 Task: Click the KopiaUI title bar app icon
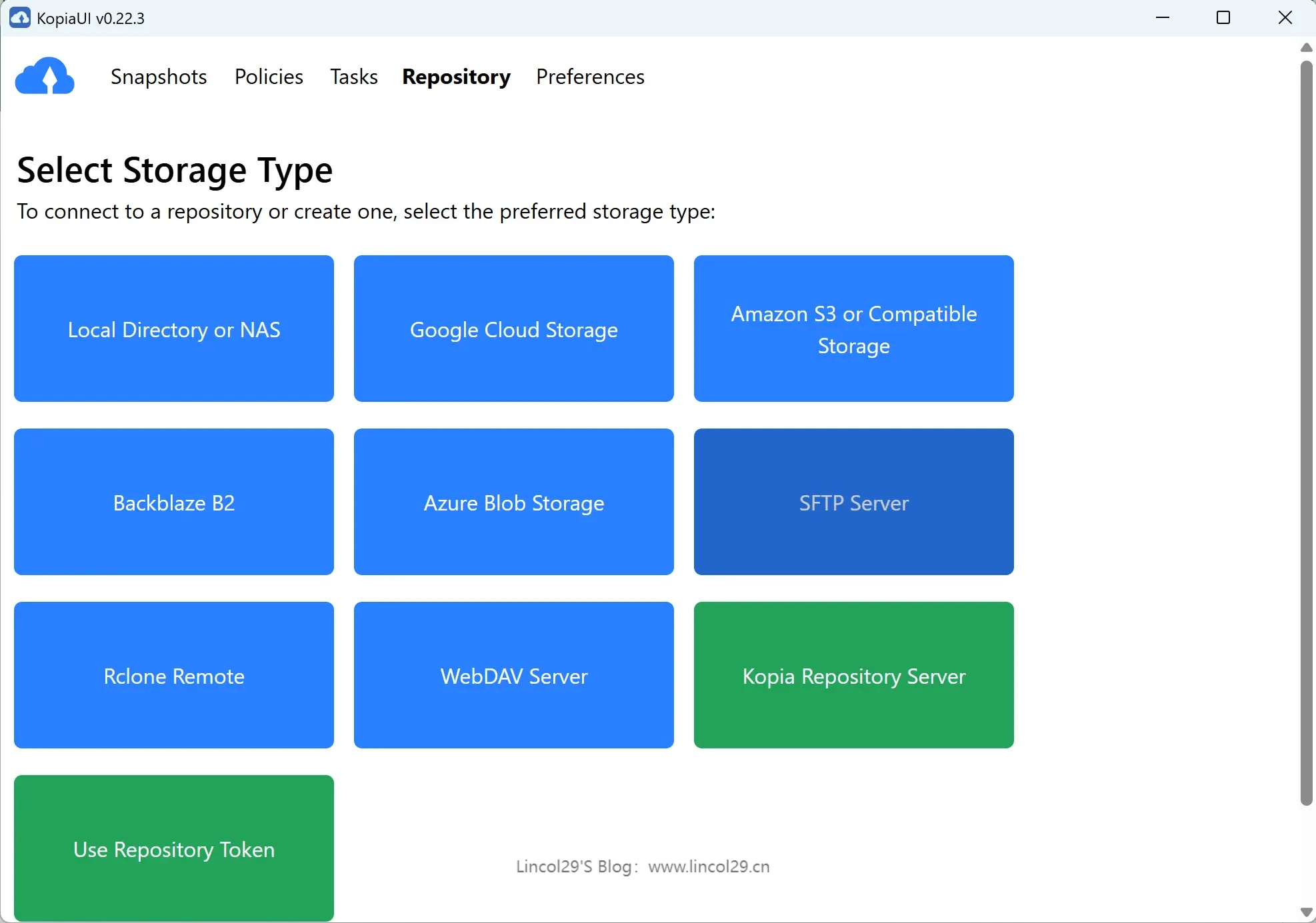point(19,18)
